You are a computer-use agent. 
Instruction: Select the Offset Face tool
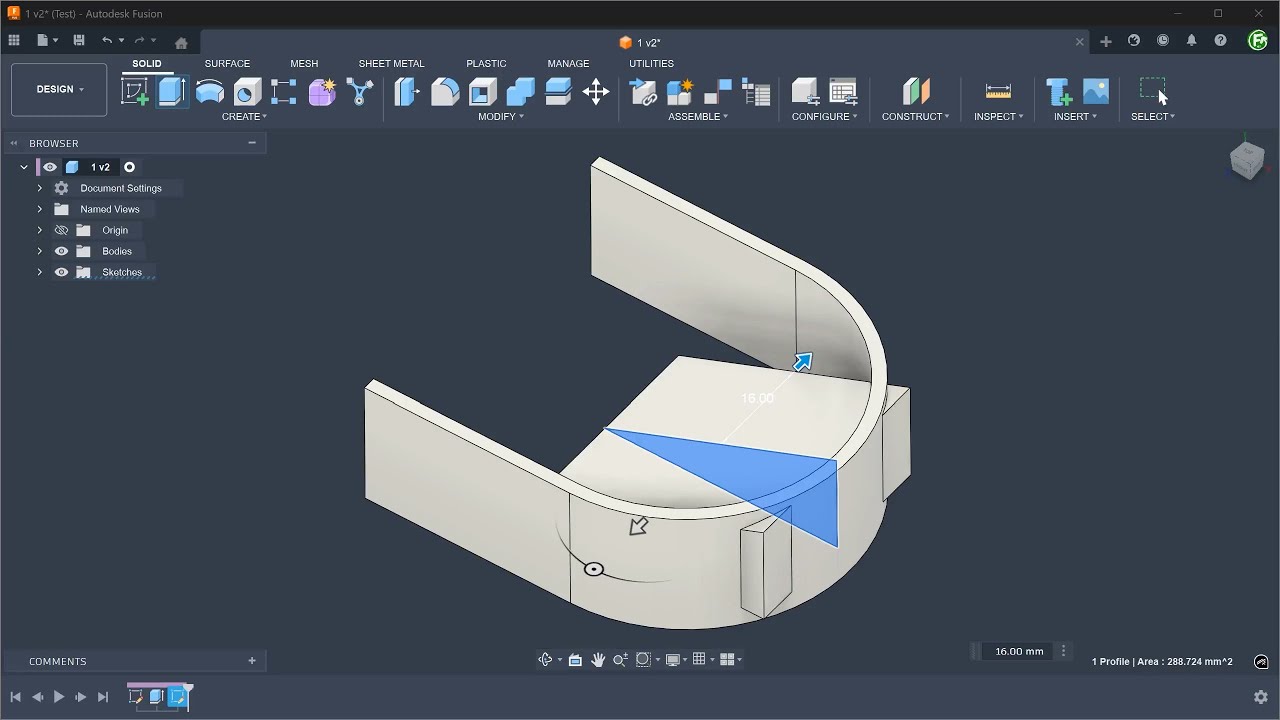pyautogui.click(x=558, y=92)
